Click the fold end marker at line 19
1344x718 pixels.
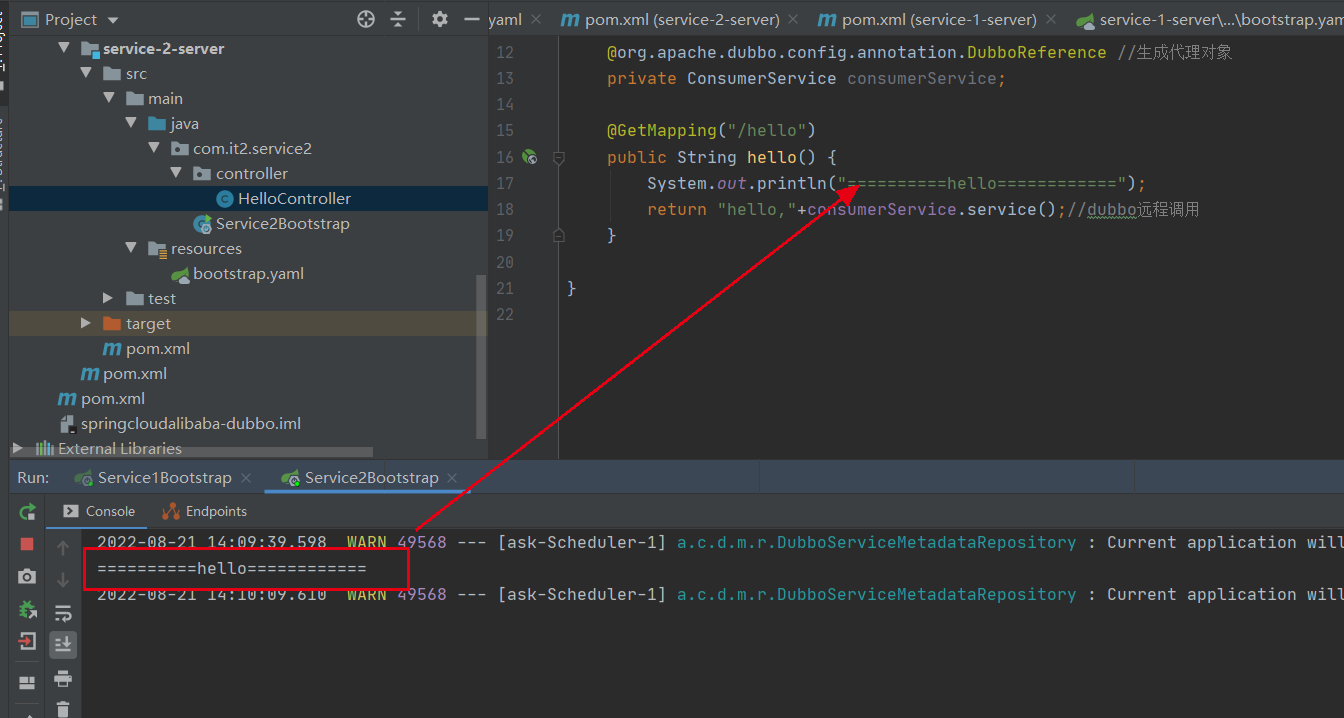pos(559,235)
